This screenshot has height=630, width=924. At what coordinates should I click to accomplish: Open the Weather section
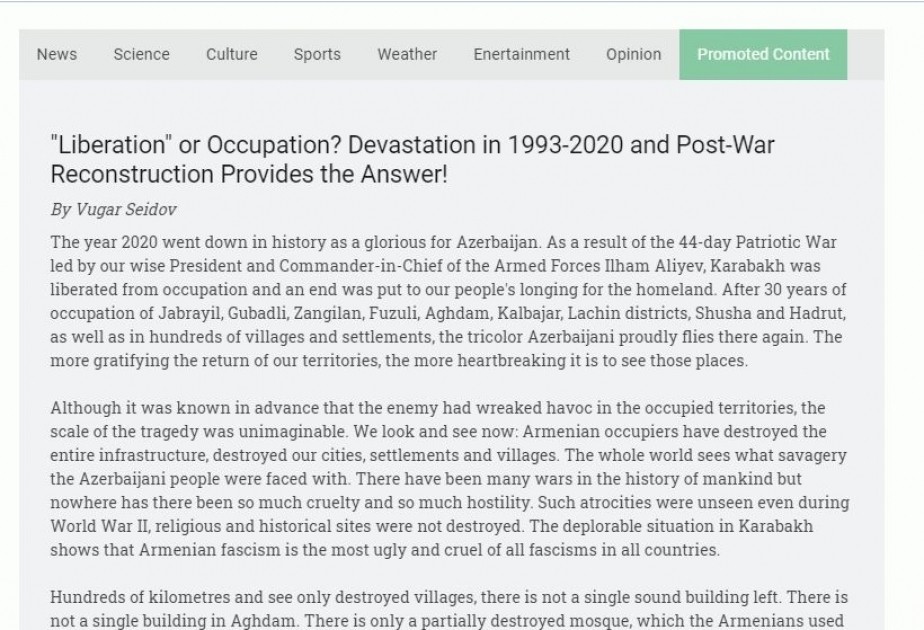pyautogui.click(x=407, y=55)
